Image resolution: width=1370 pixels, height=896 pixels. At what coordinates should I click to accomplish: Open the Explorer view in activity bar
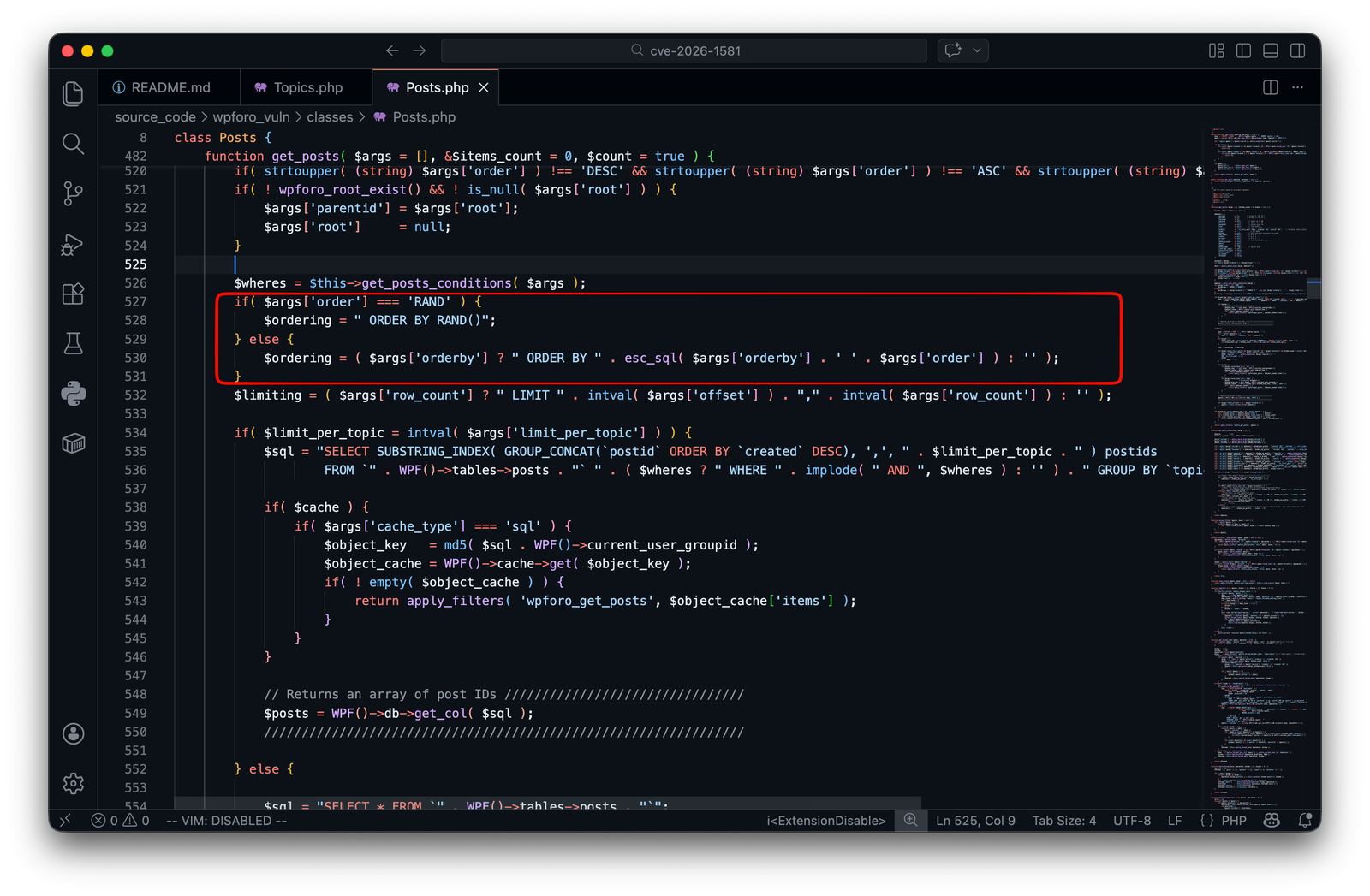74,93
